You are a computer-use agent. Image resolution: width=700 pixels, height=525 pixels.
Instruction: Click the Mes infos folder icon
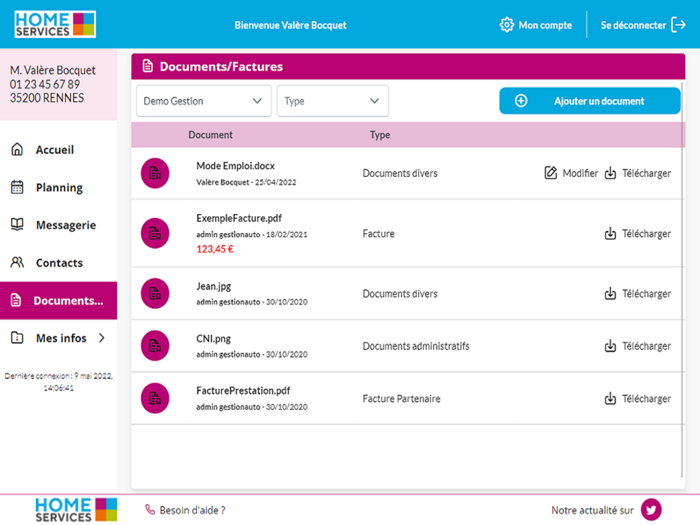(17, 338)
